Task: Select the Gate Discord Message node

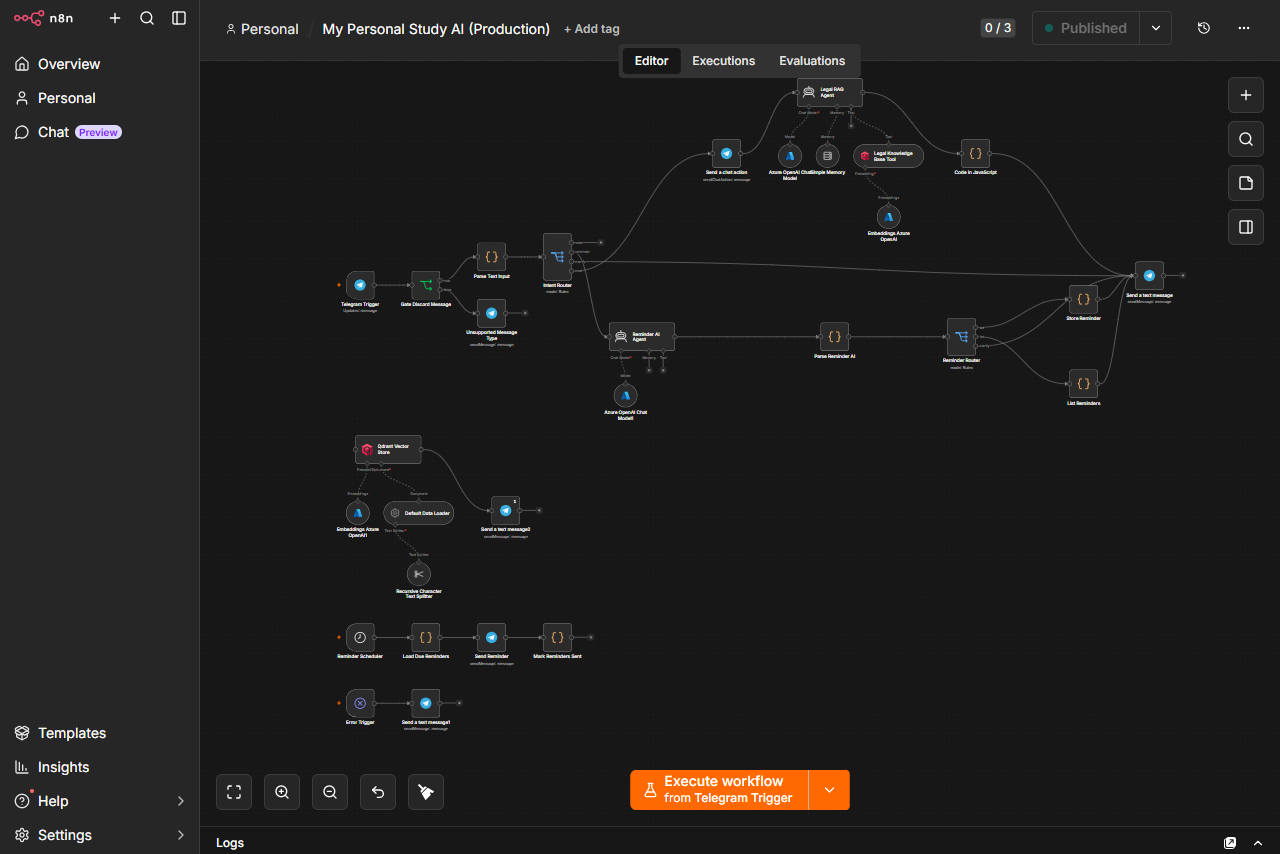Action: tap(426, 285)
